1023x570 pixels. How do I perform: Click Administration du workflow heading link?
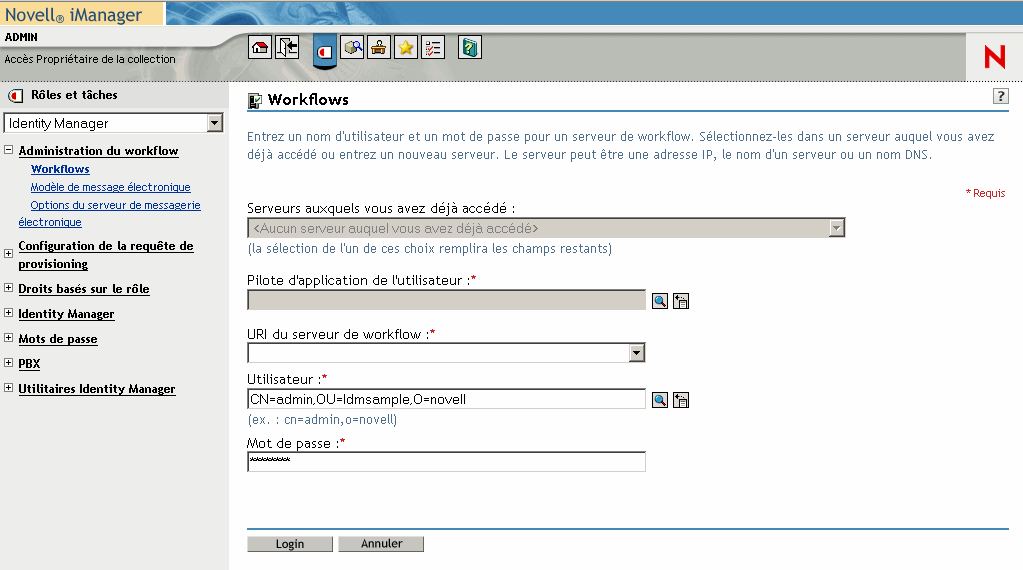tap(99, 151)
